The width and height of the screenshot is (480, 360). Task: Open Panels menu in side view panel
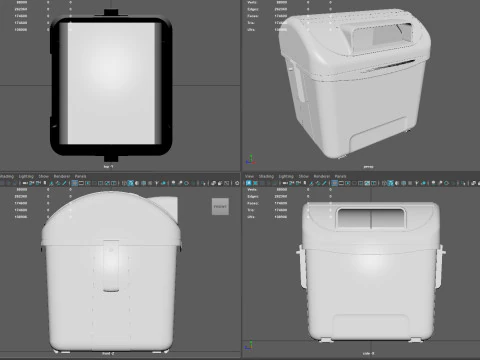click(340, 176)
